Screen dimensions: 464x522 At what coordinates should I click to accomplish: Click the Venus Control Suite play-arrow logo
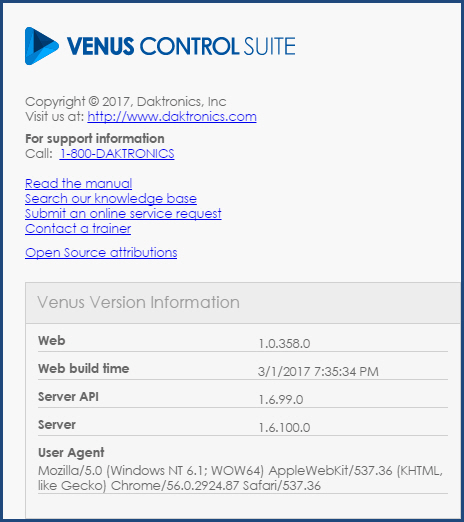(42, 46)
